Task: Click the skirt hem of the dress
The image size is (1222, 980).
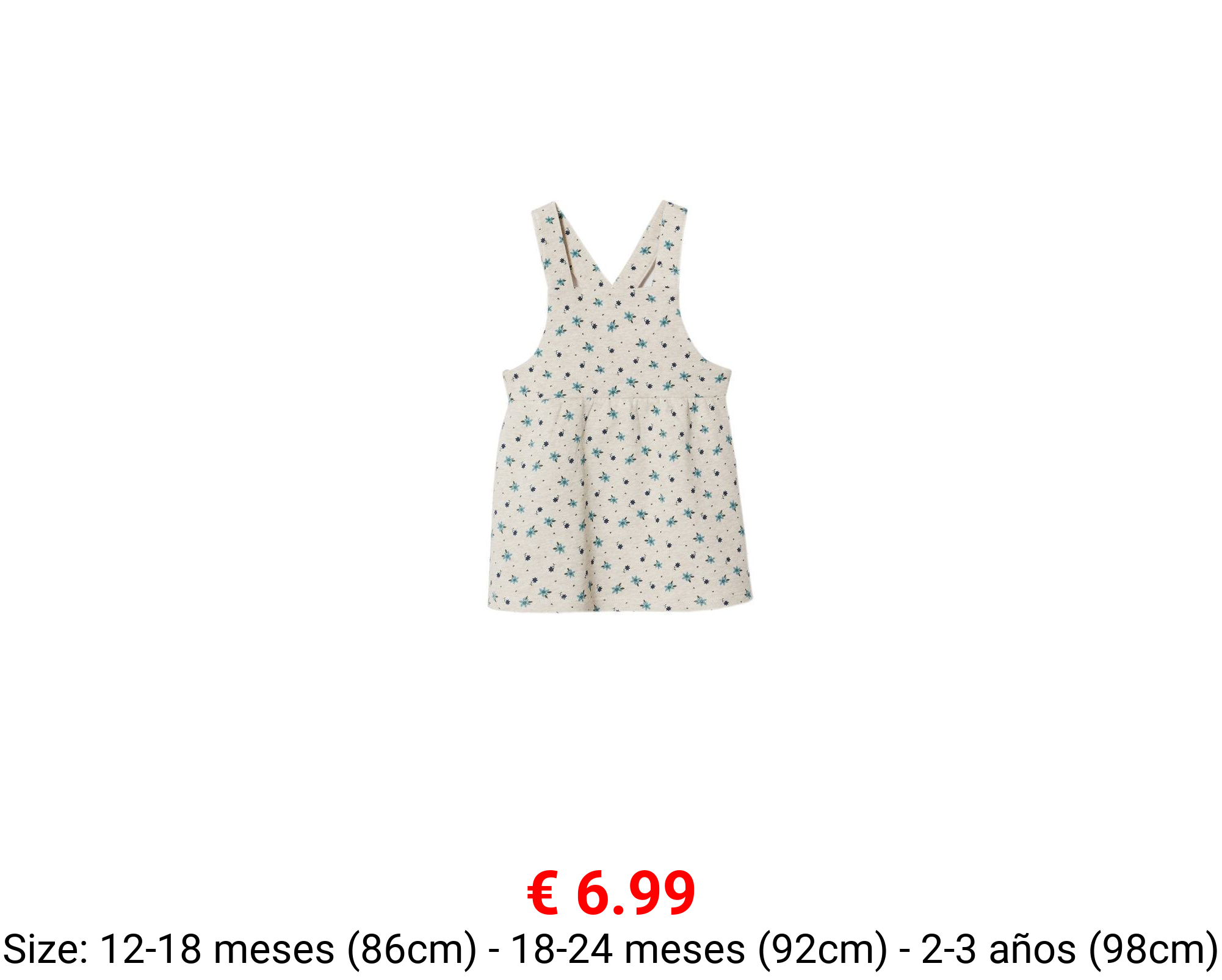Action: [x=620, y=604]
